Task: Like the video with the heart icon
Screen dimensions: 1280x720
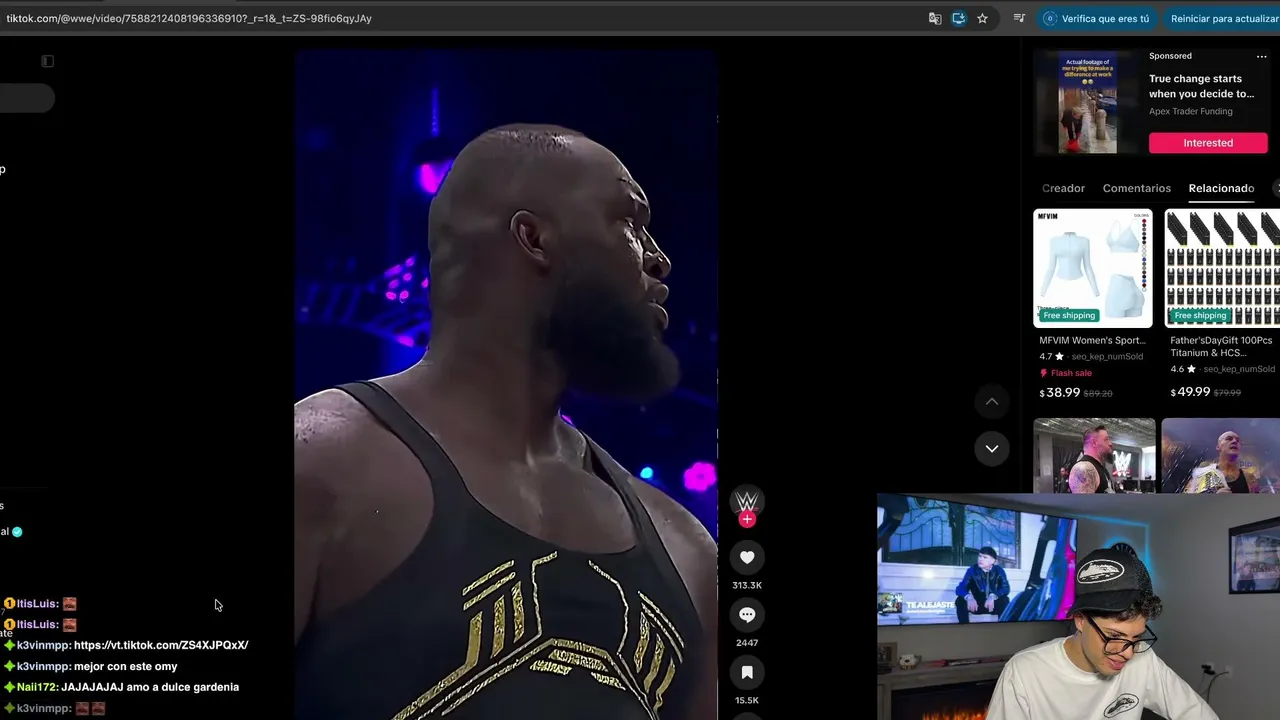Action: pyautogui.click(x=747, y=557)
